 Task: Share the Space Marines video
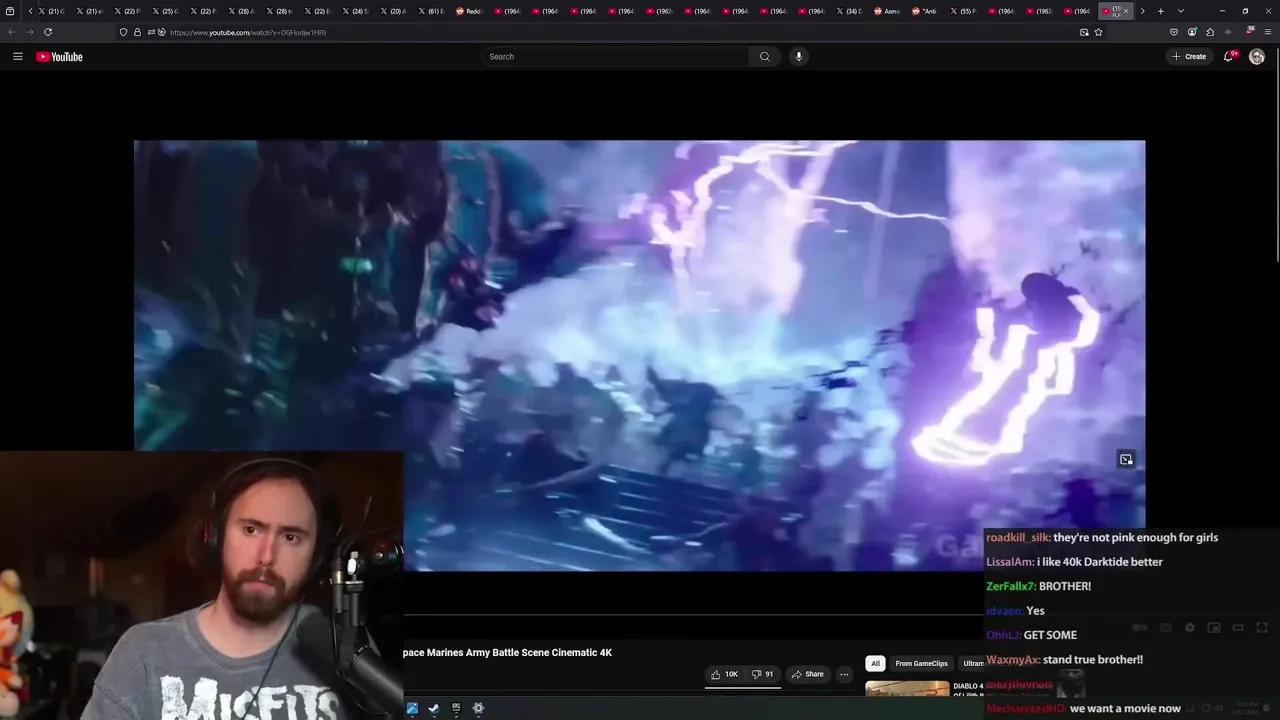pyautogui.click(x=808, y=674)
